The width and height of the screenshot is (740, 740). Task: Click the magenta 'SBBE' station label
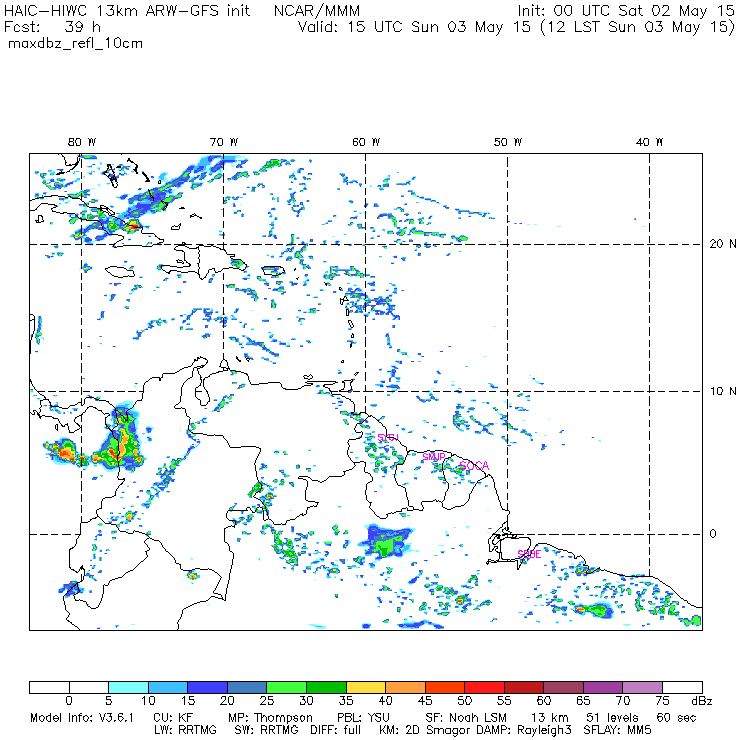coord(529,555)
